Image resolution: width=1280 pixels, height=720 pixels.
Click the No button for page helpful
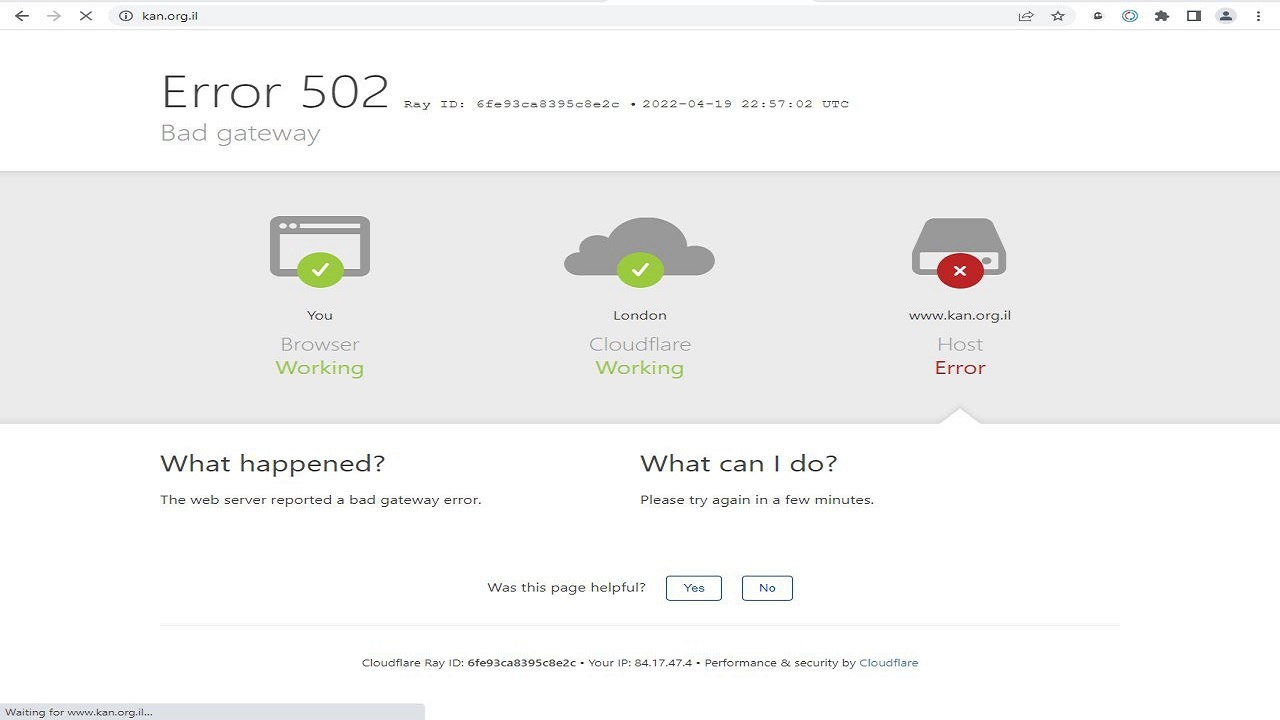click(x=767, y=588)
